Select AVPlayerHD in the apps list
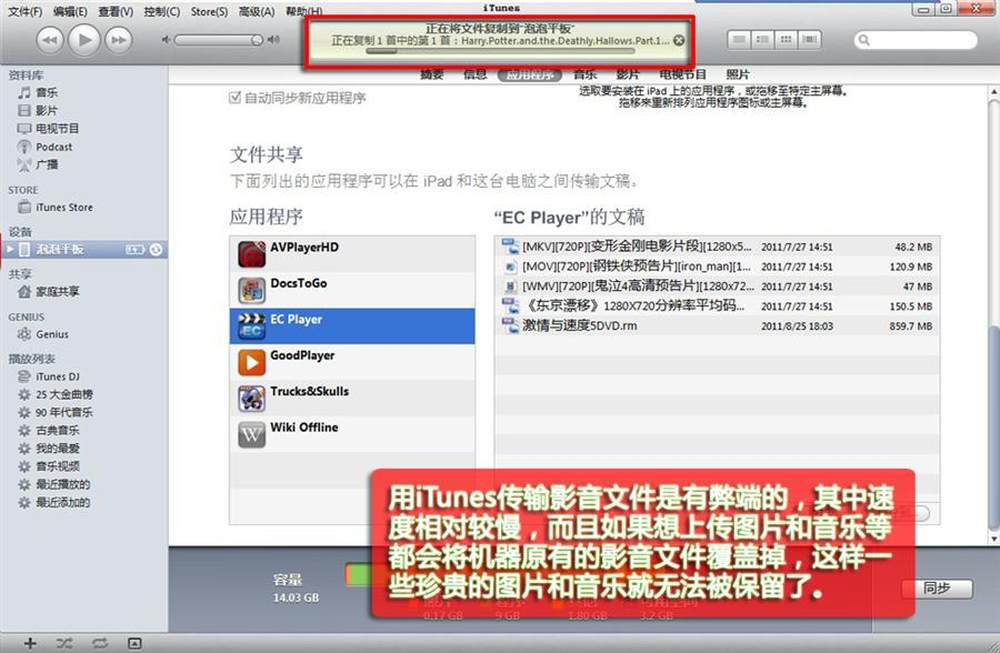Viewport: 1000px width, 653px height. [x=352, y=254]
